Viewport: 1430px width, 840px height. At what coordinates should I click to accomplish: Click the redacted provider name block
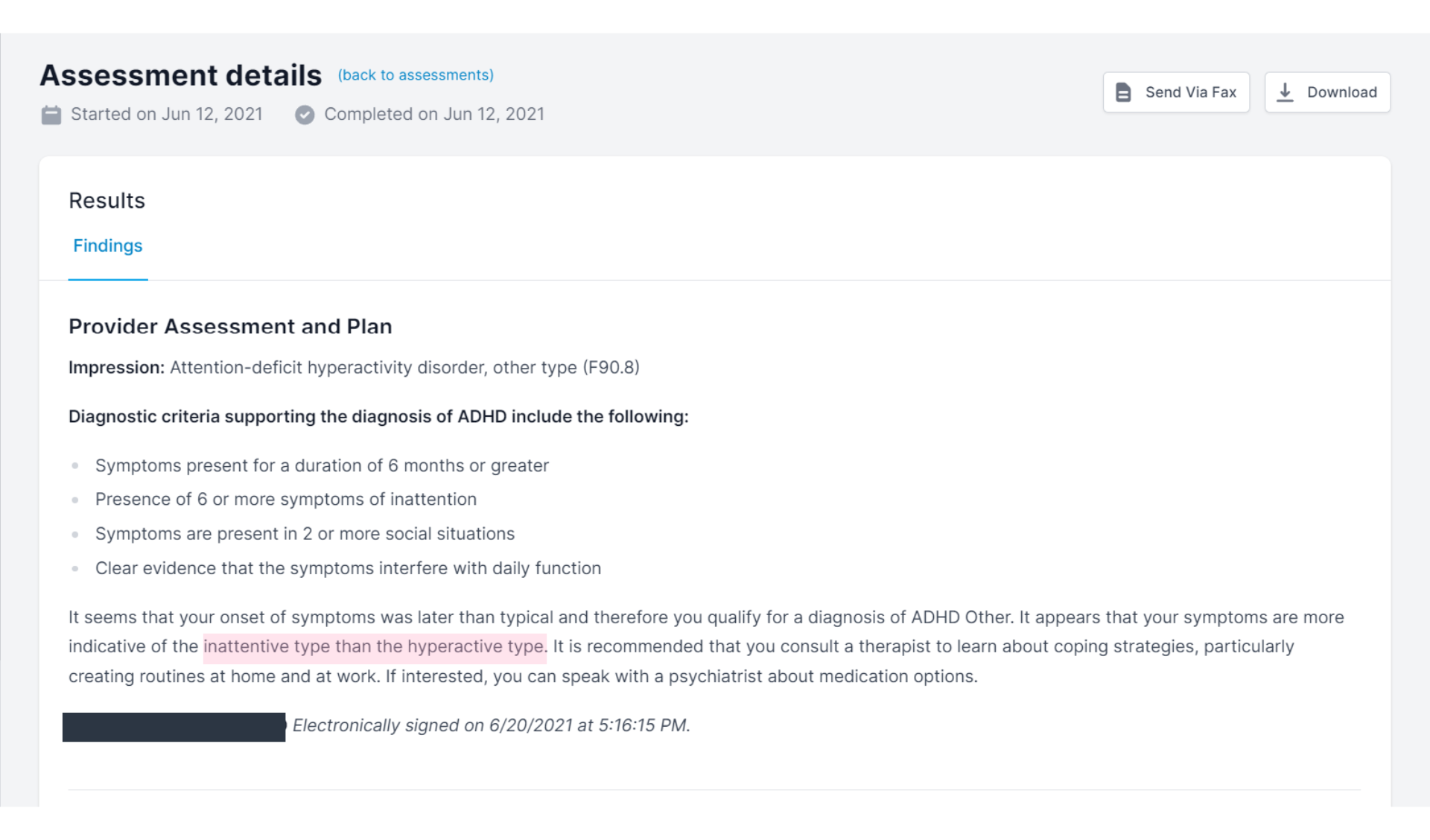tap(174, 727)
